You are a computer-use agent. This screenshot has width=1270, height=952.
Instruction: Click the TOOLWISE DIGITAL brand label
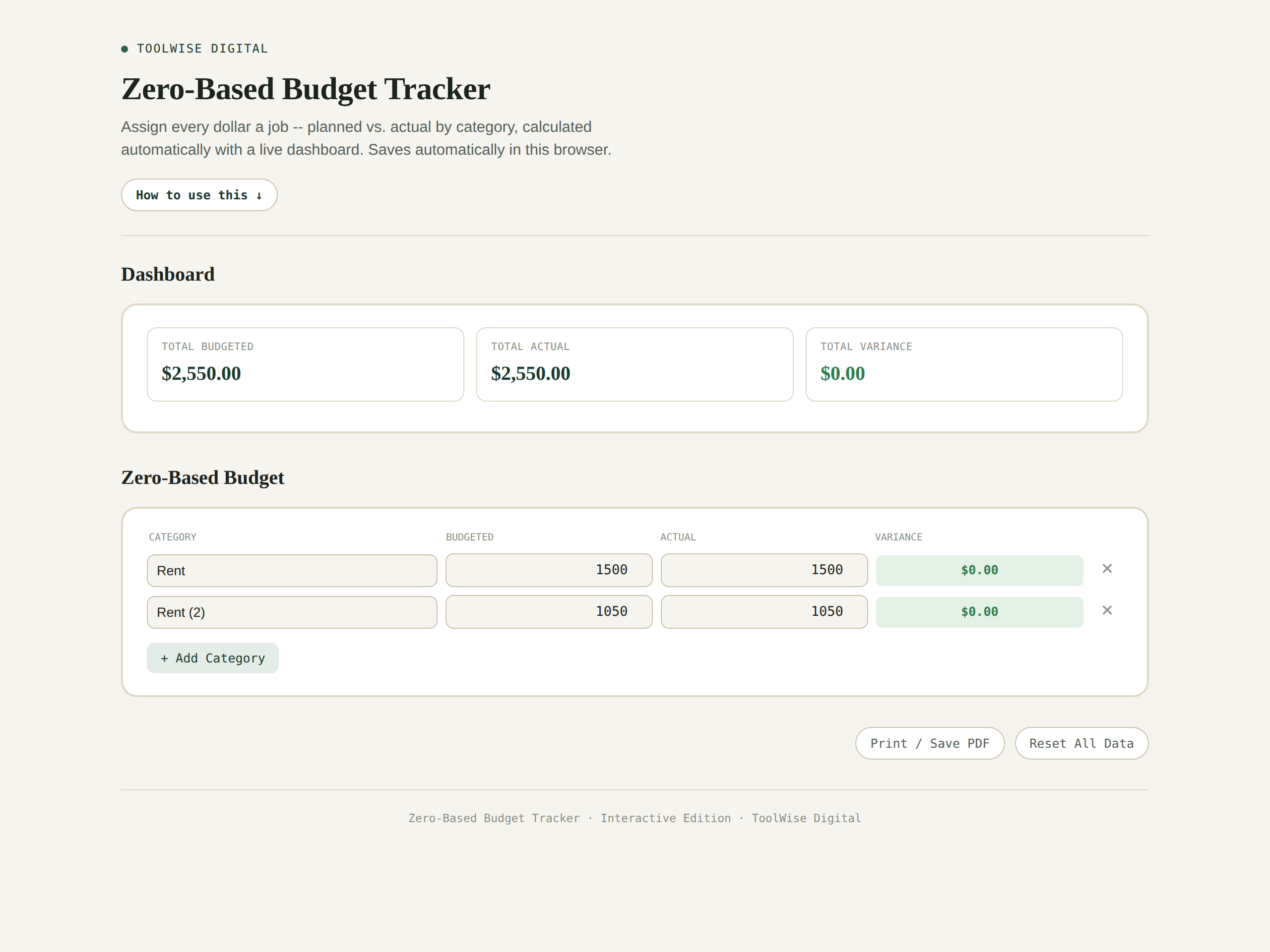(202, 49)
